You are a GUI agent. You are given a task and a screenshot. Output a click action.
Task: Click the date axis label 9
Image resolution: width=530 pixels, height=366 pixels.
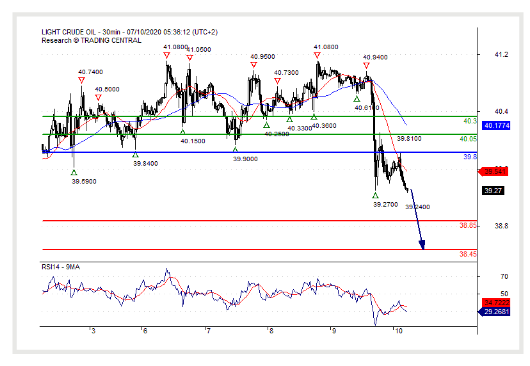[x=334, y=331]
